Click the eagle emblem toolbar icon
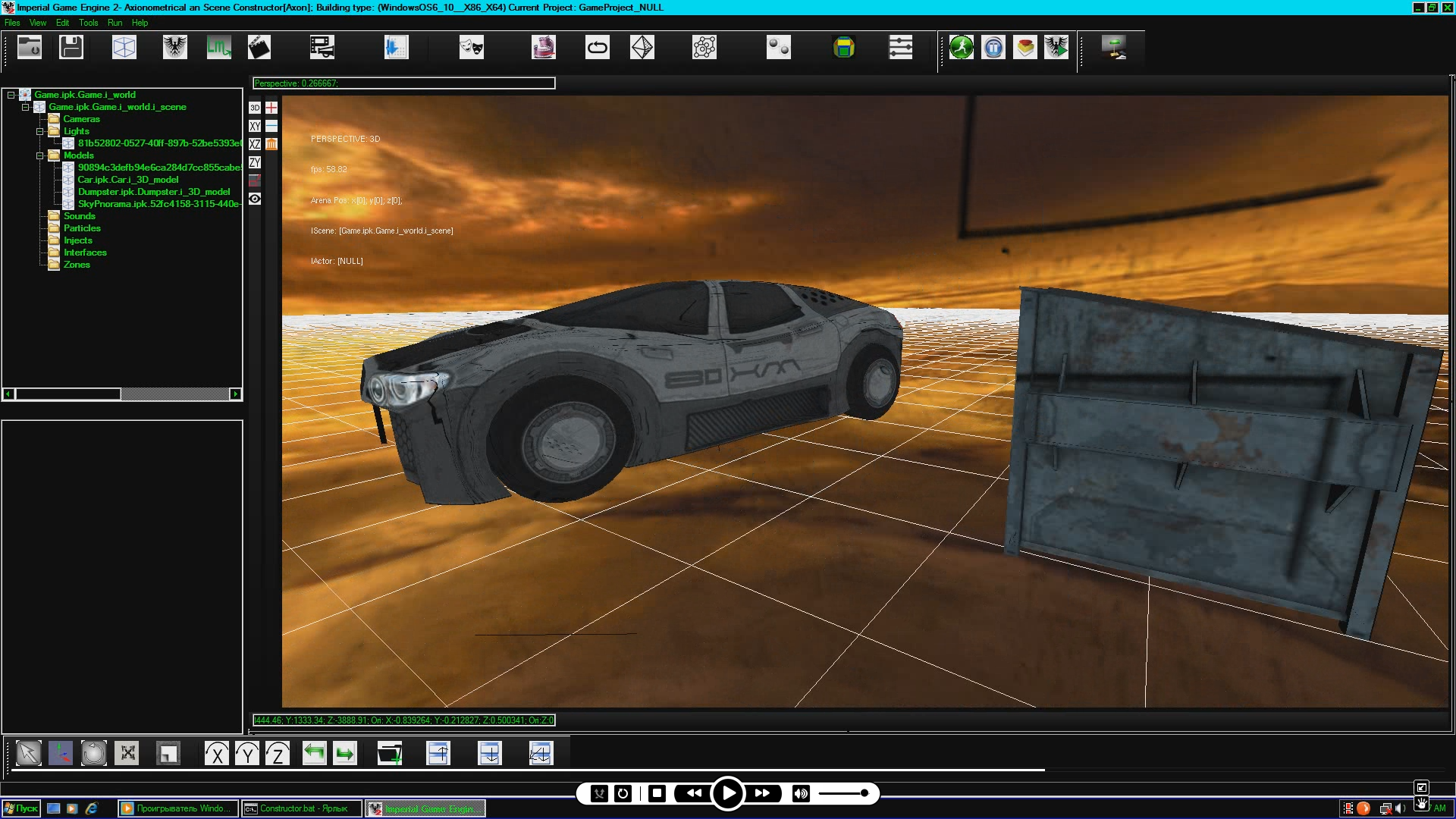 pos(175,47)
